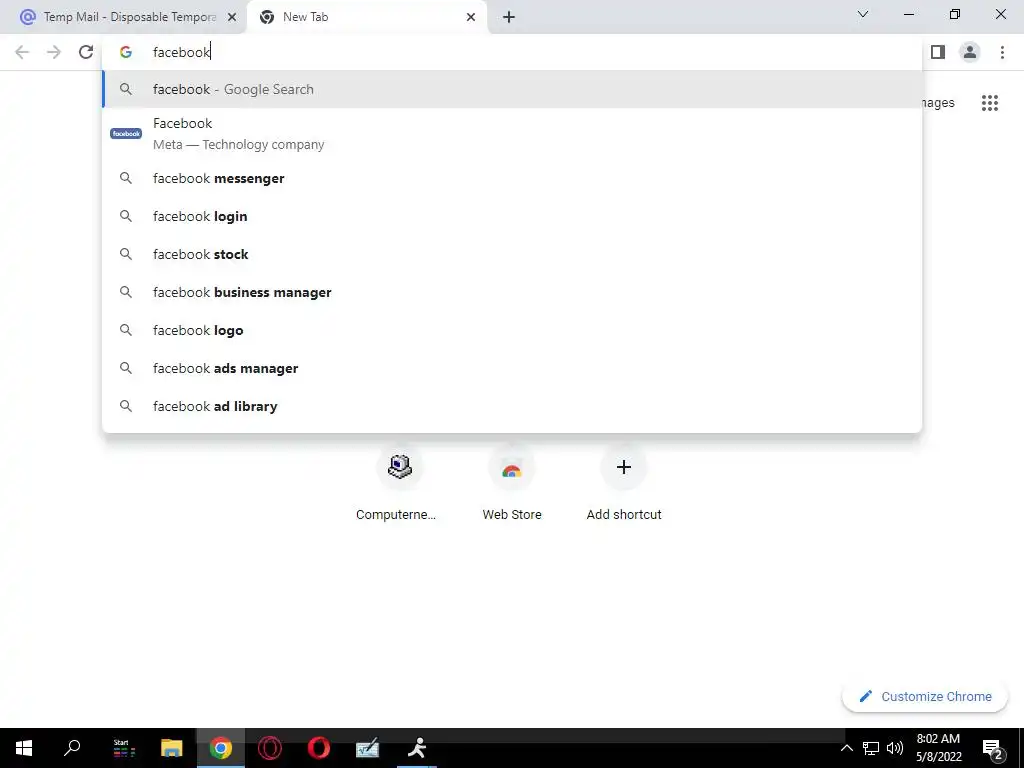
Task: Click the address bar containing facebook
Action: 512,52
